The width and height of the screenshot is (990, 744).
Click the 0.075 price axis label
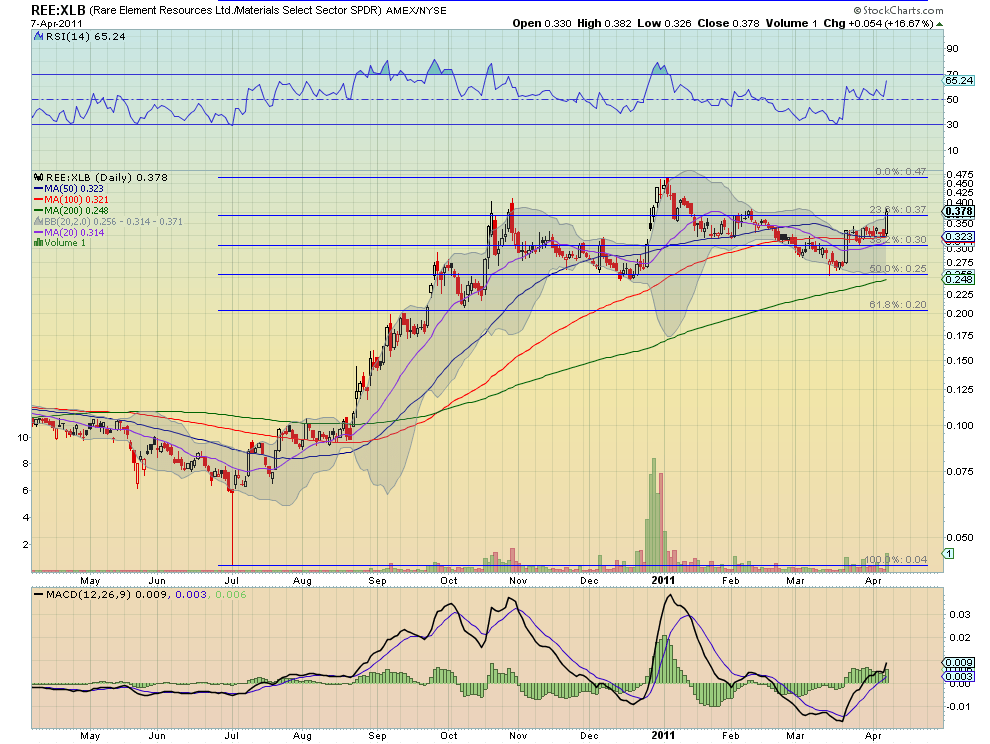point(960,472)
